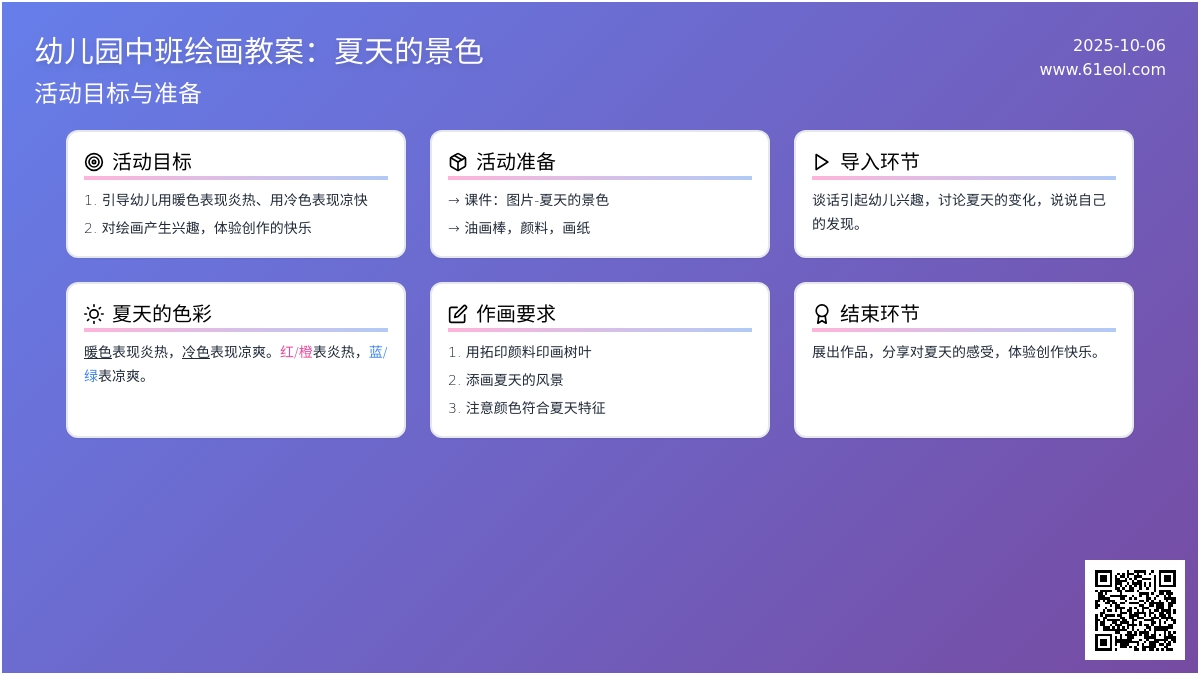Click the play icon beside 导入环节
This screenshot has width=1200, height=675.
pos(822,162)
